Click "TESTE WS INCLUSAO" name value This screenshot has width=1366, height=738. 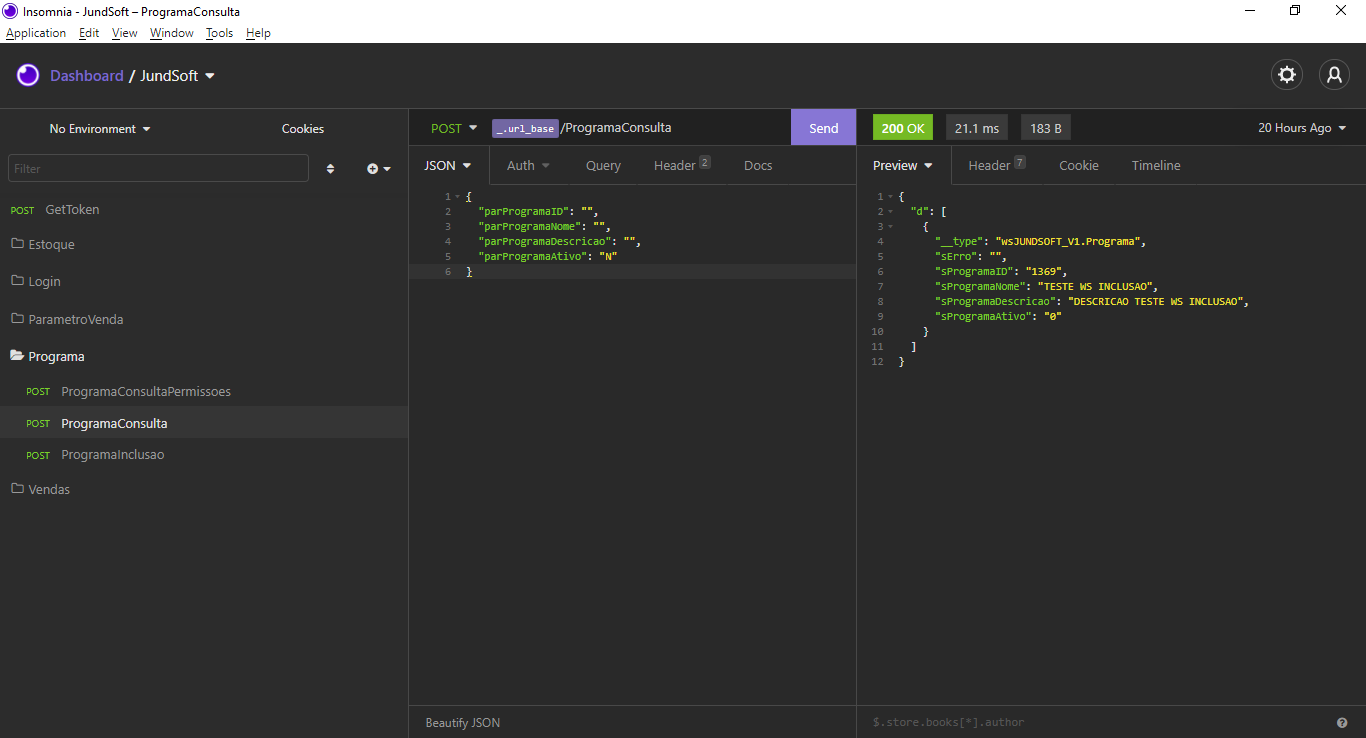[1095, 287]
